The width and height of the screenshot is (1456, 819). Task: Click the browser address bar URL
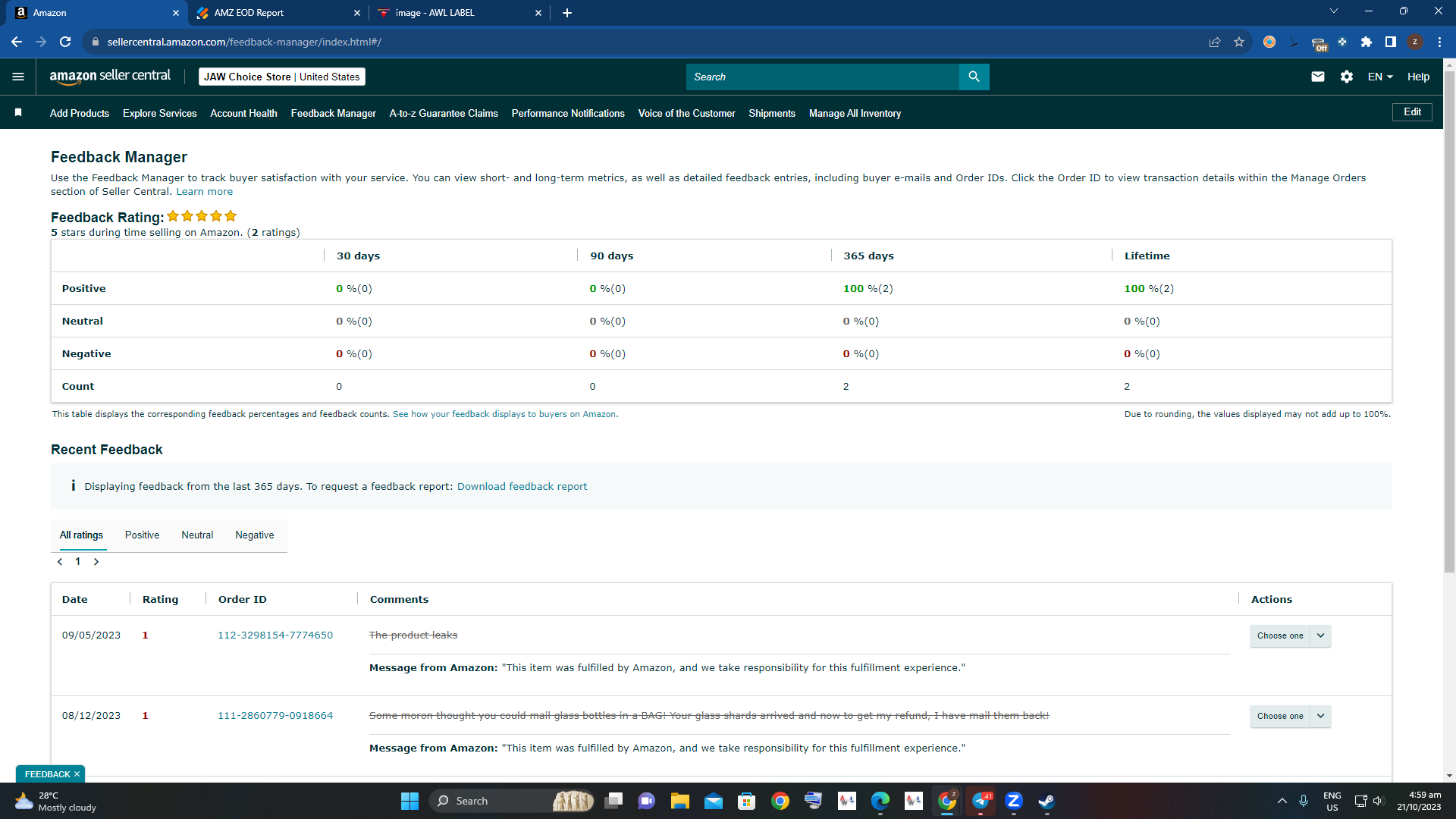pos(244,42)
